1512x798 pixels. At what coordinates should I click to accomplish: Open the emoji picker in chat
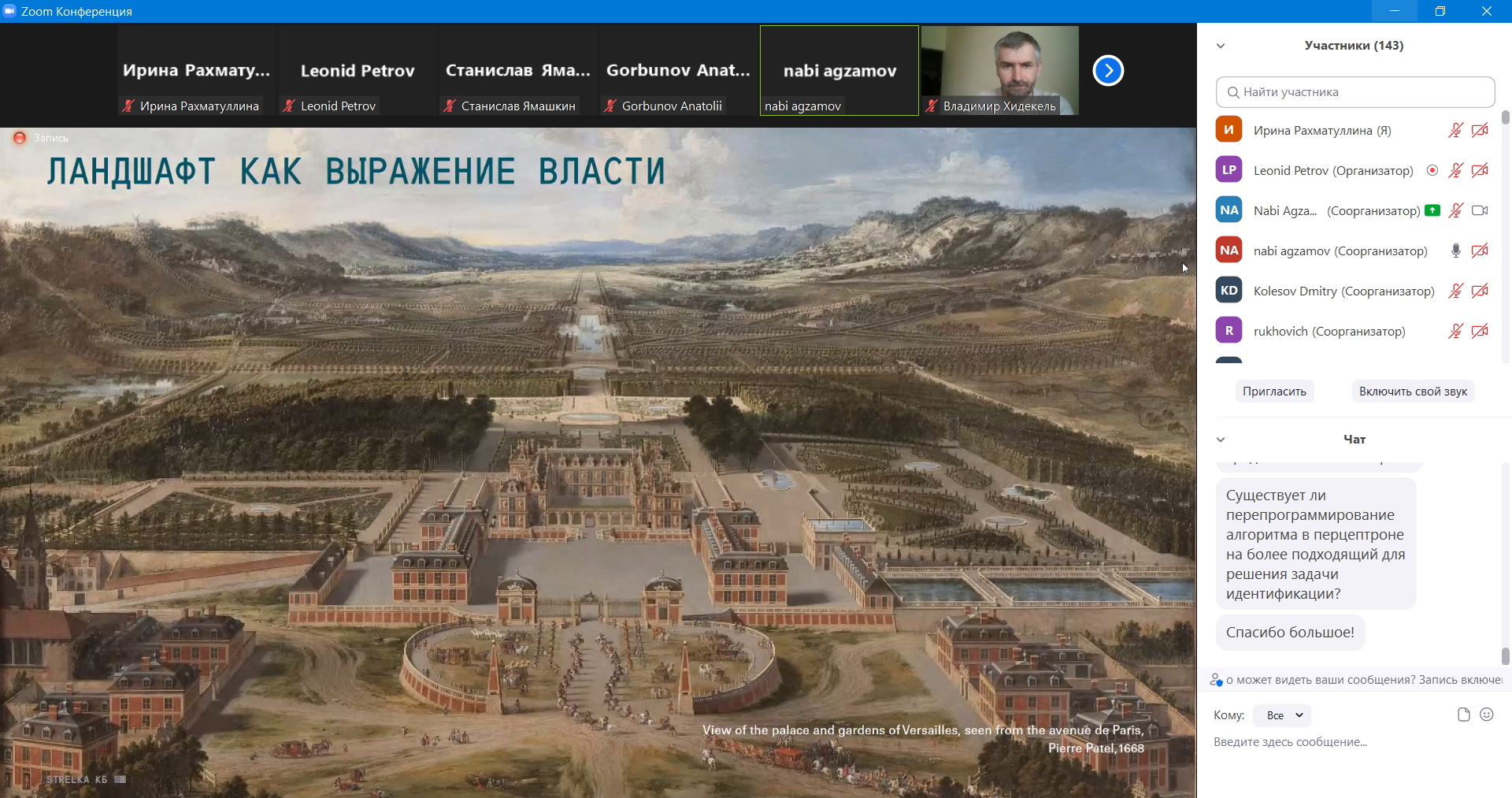(x=1487, y=714)
